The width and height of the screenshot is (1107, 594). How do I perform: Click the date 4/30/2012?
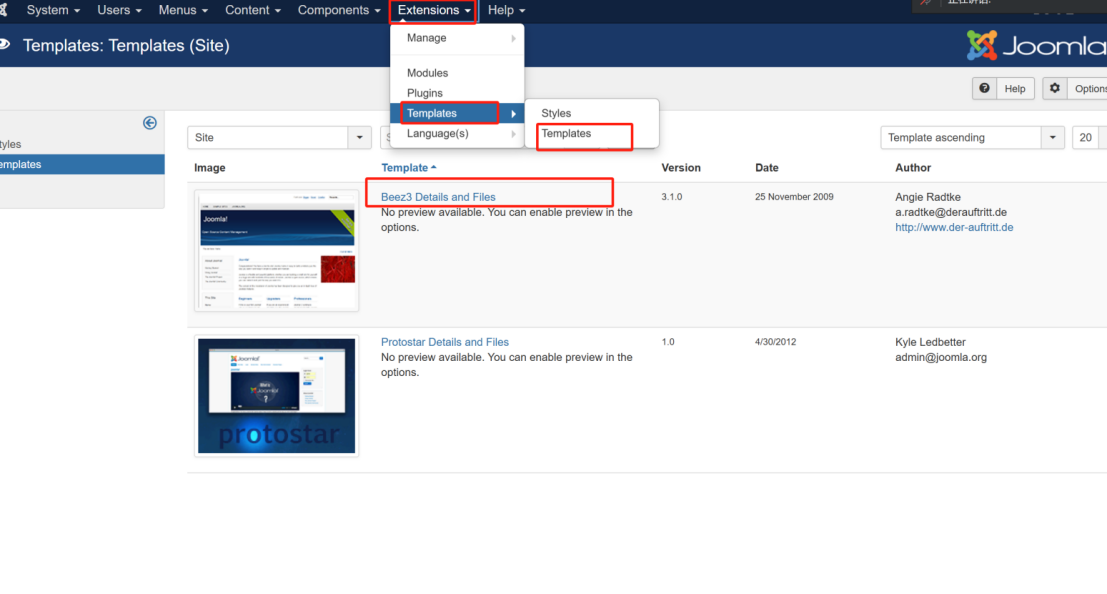[775, 342]
